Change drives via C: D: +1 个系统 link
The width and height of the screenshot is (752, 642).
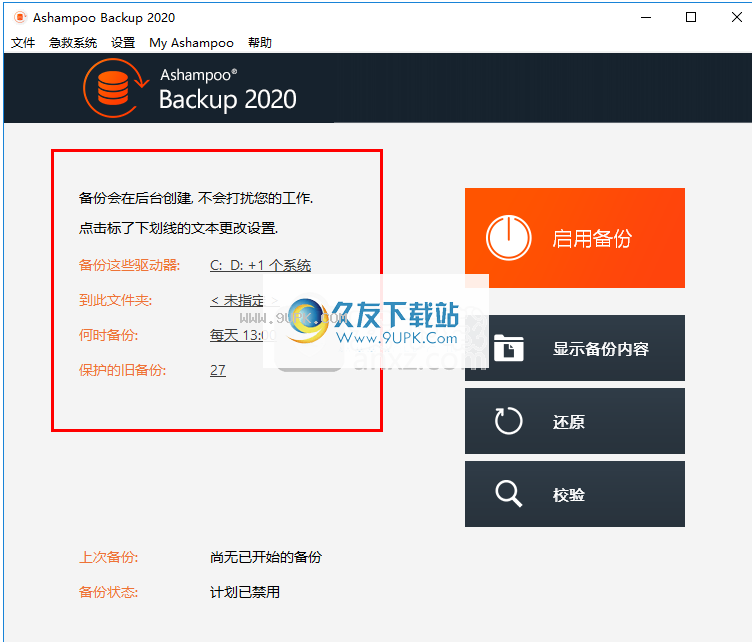click(260, 265)
